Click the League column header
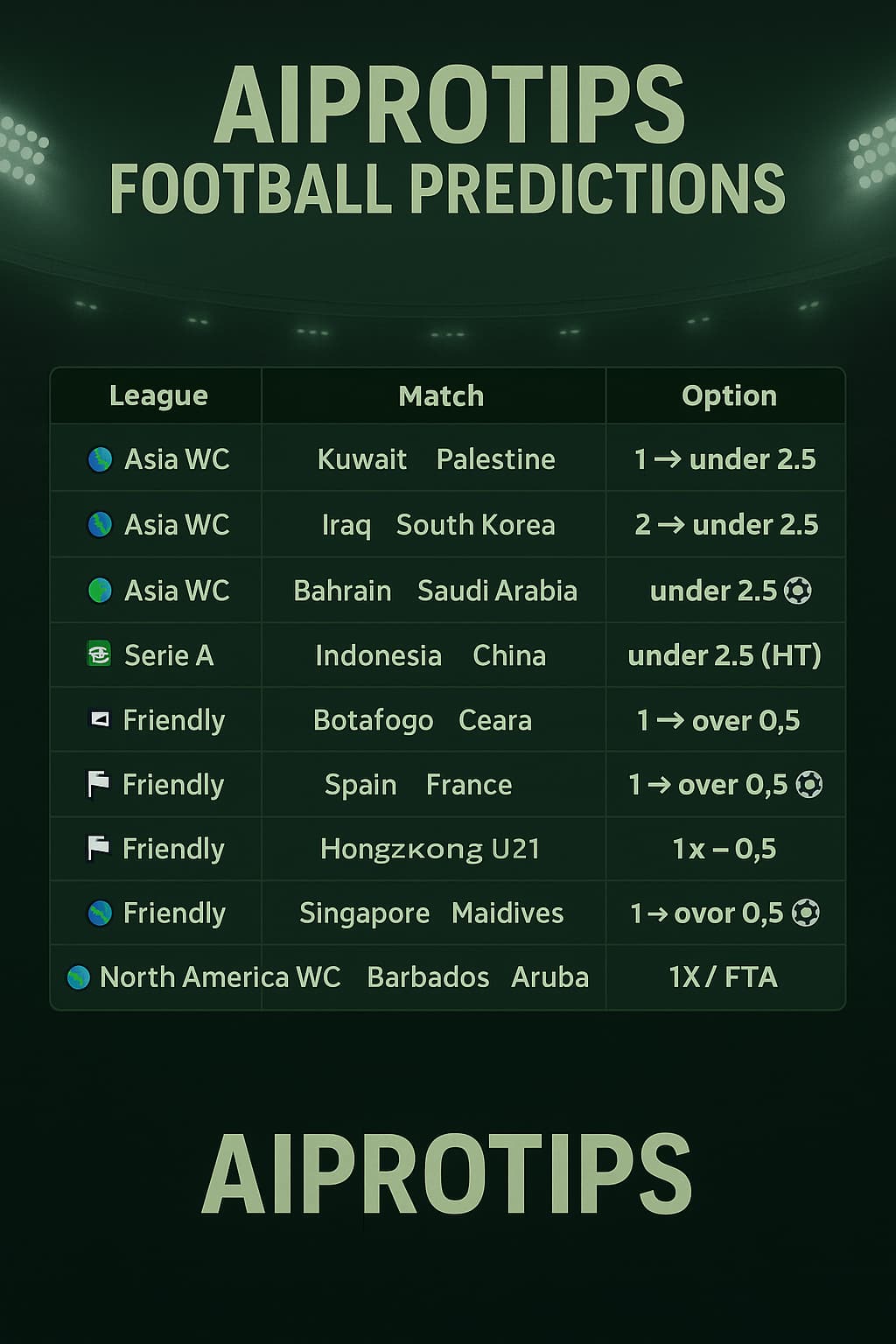Viewport: 896px width, 1344px height. pos(158,396)
